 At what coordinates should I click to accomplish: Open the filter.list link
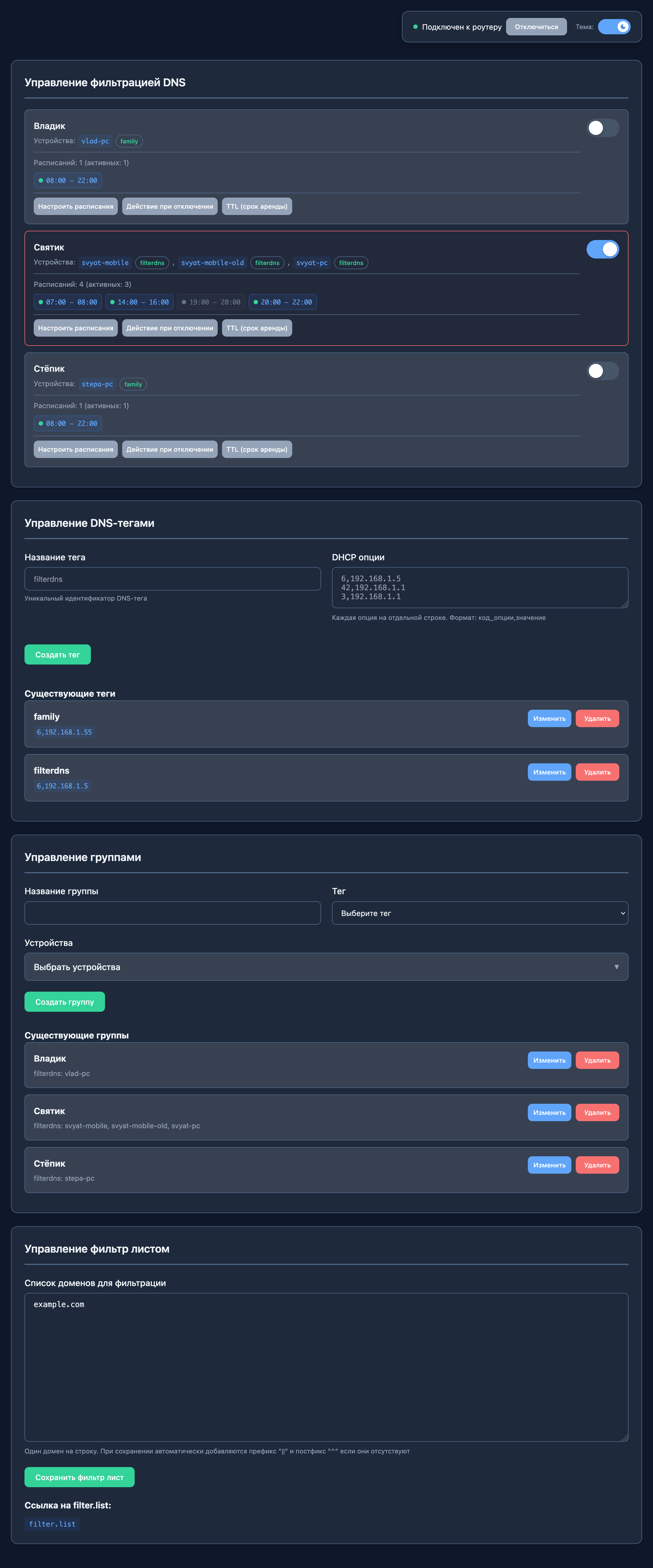pos(52,1524)
